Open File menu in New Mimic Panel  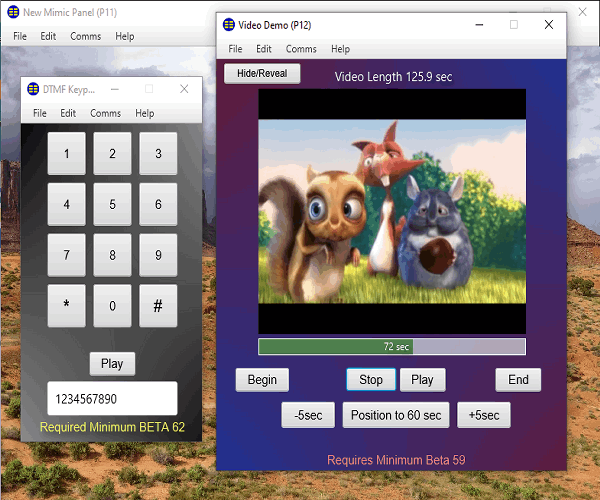pyautogui.click(x=20, y=36)
